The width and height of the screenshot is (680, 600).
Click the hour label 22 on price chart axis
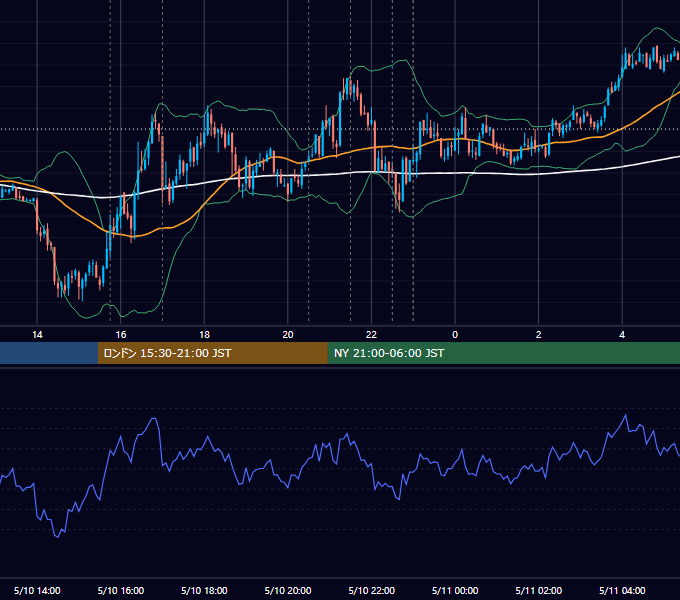coord(371,335)
